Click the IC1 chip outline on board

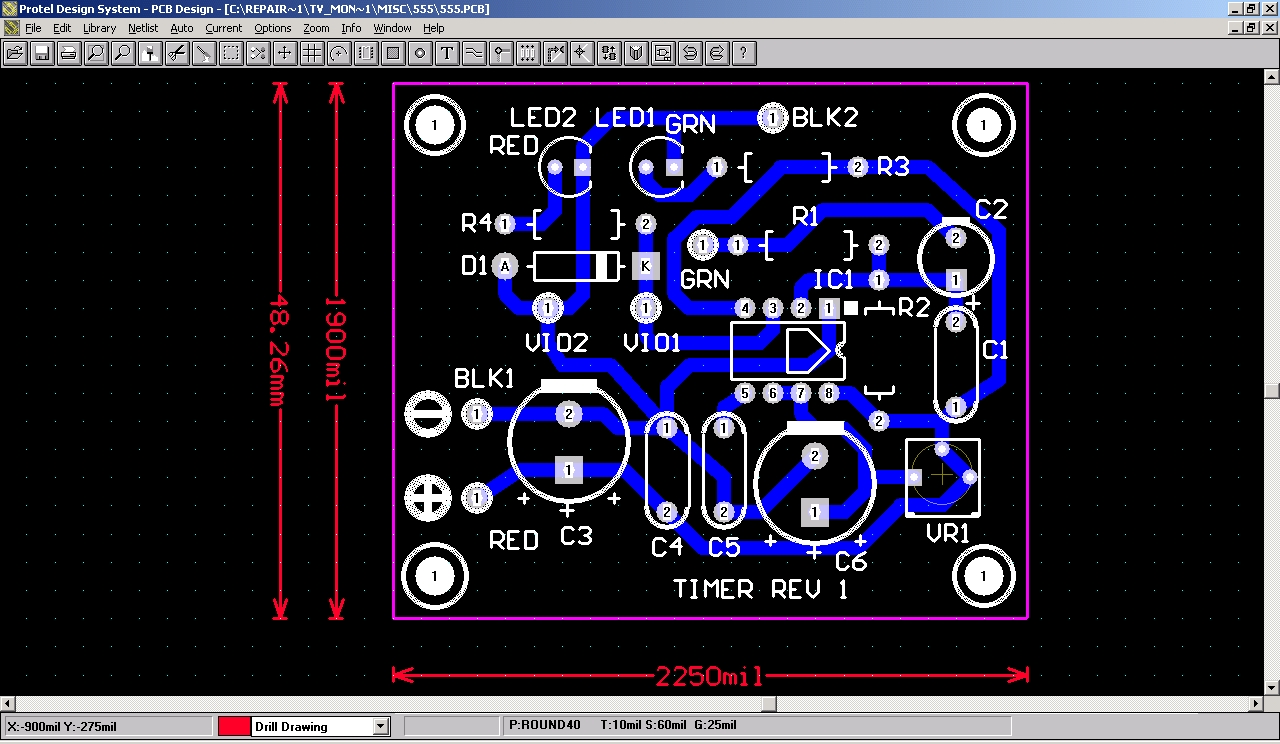pos(788,350)
